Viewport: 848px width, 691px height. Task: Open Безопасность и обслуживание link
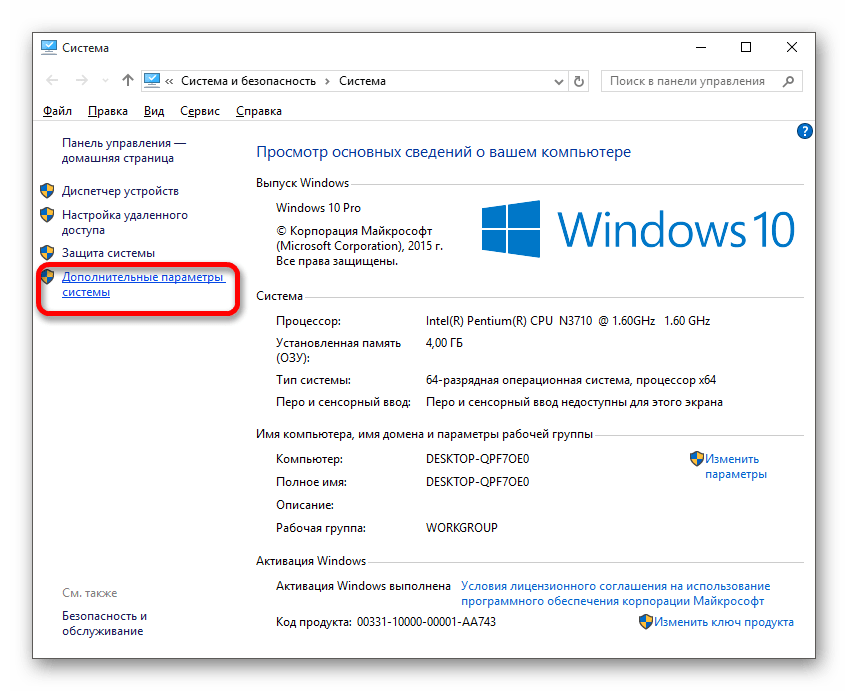pyautogui.click(x=104, y=623)
